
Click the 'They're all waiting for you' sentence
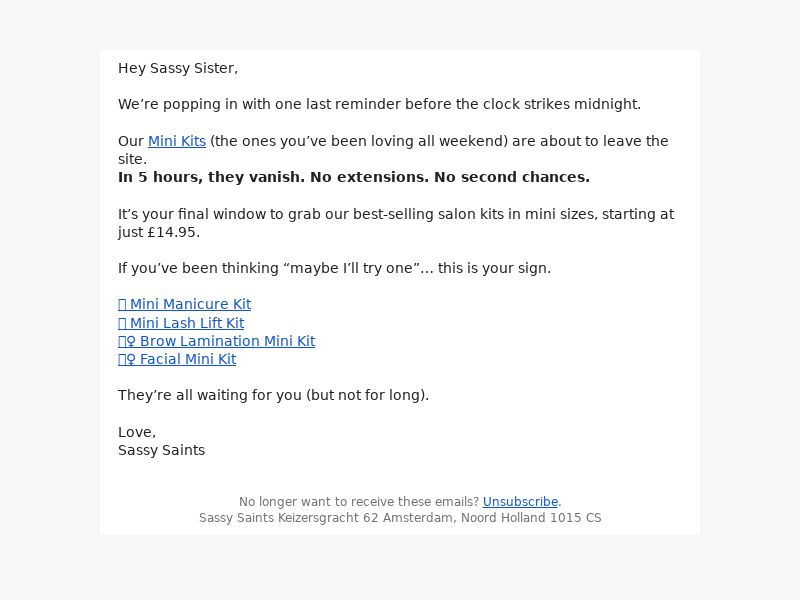(273, 395)
